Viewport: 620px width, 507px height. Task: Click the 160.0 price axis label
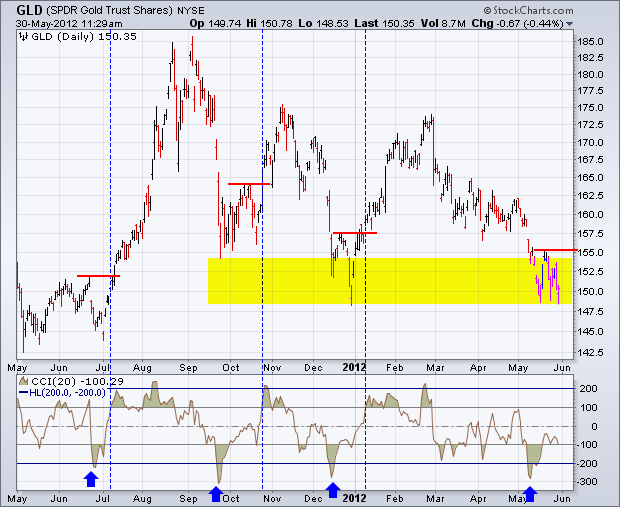point(590,215)
